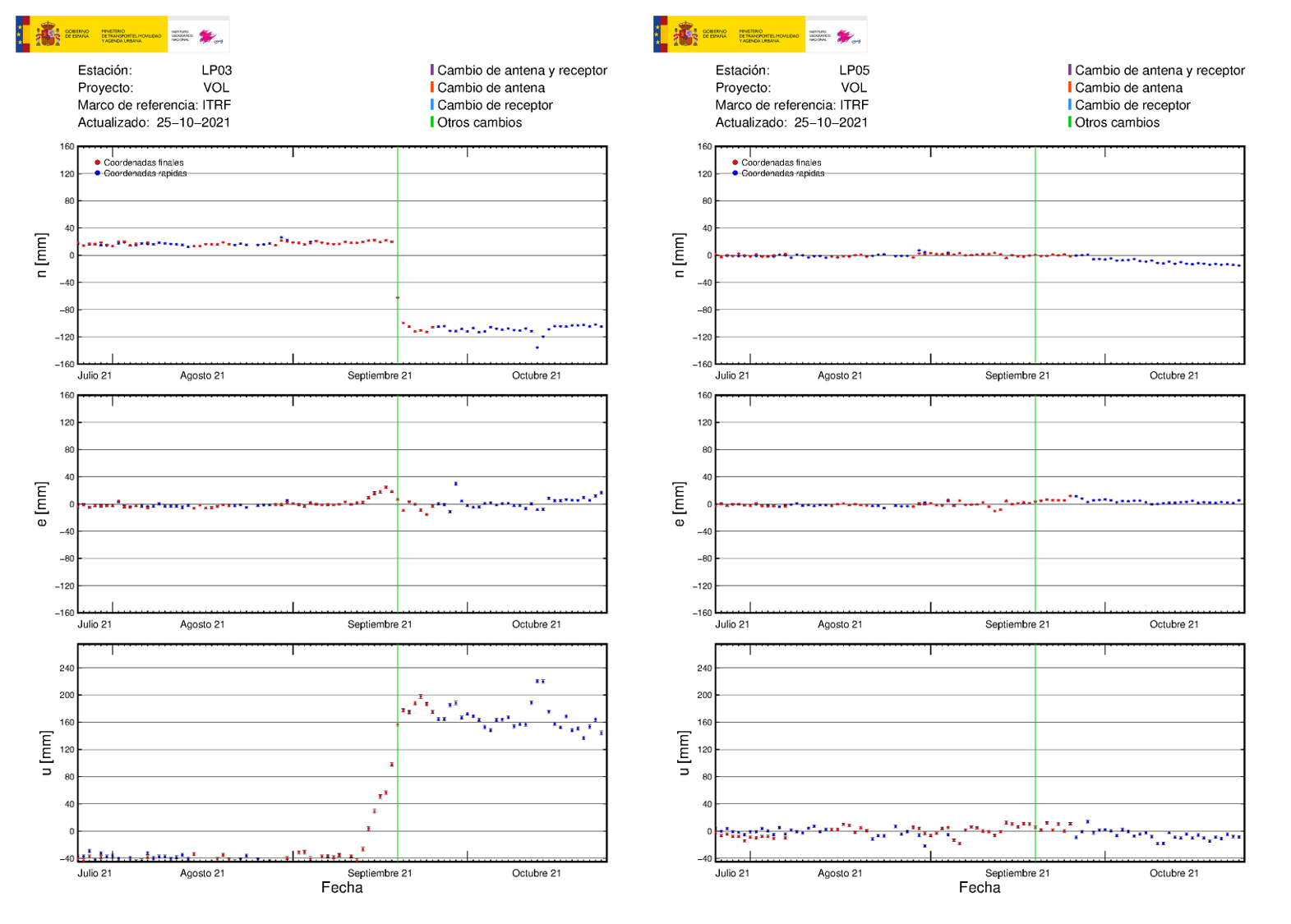Click the 'n [mm]' axis label of LP05
The image size is (1291, 924).
pyautogui.click(x=679, y=255)
